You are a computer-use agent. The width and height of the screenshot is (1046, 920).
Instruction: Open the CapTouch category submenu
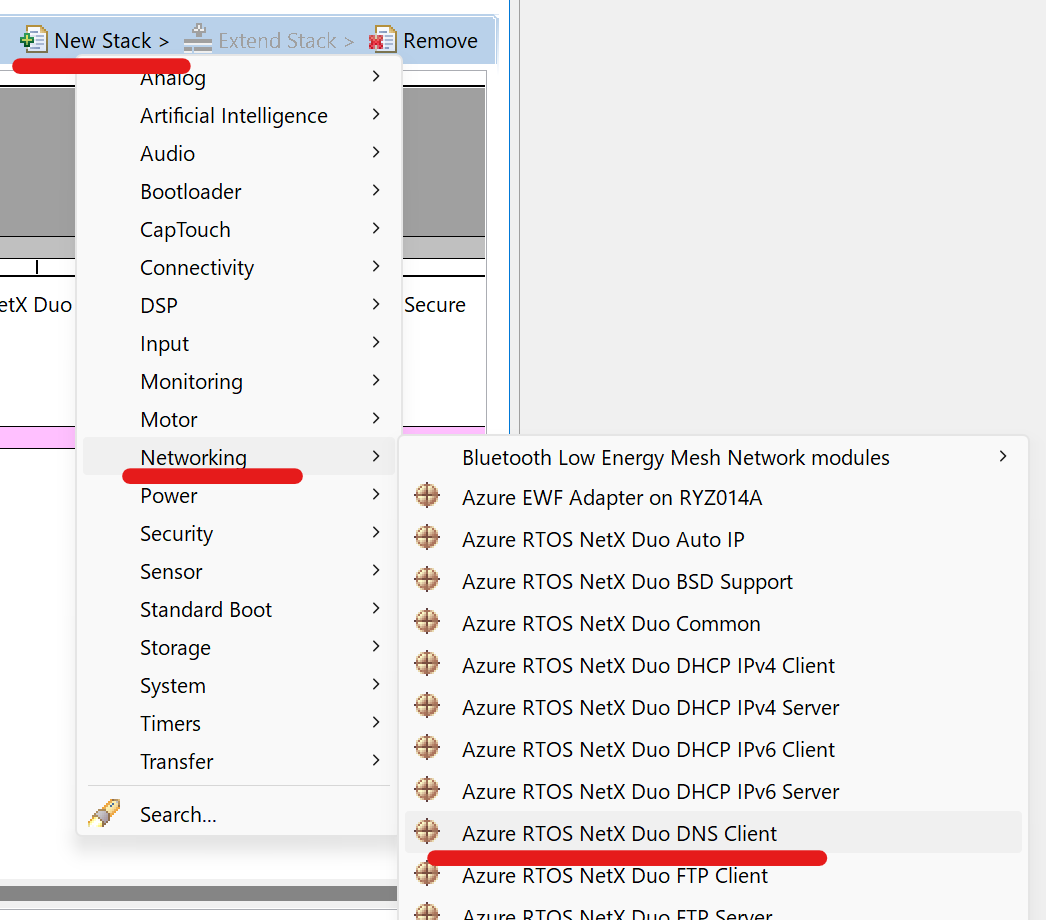[239, 229]
